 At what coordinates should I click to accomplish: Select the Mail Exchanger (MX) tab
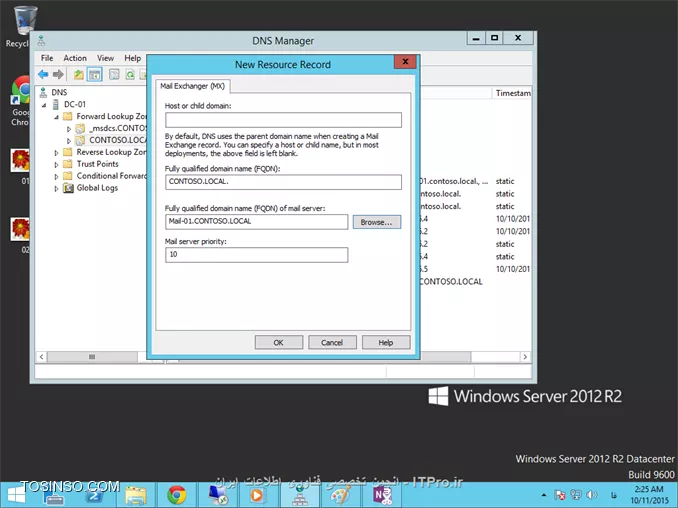coord(192,86)
